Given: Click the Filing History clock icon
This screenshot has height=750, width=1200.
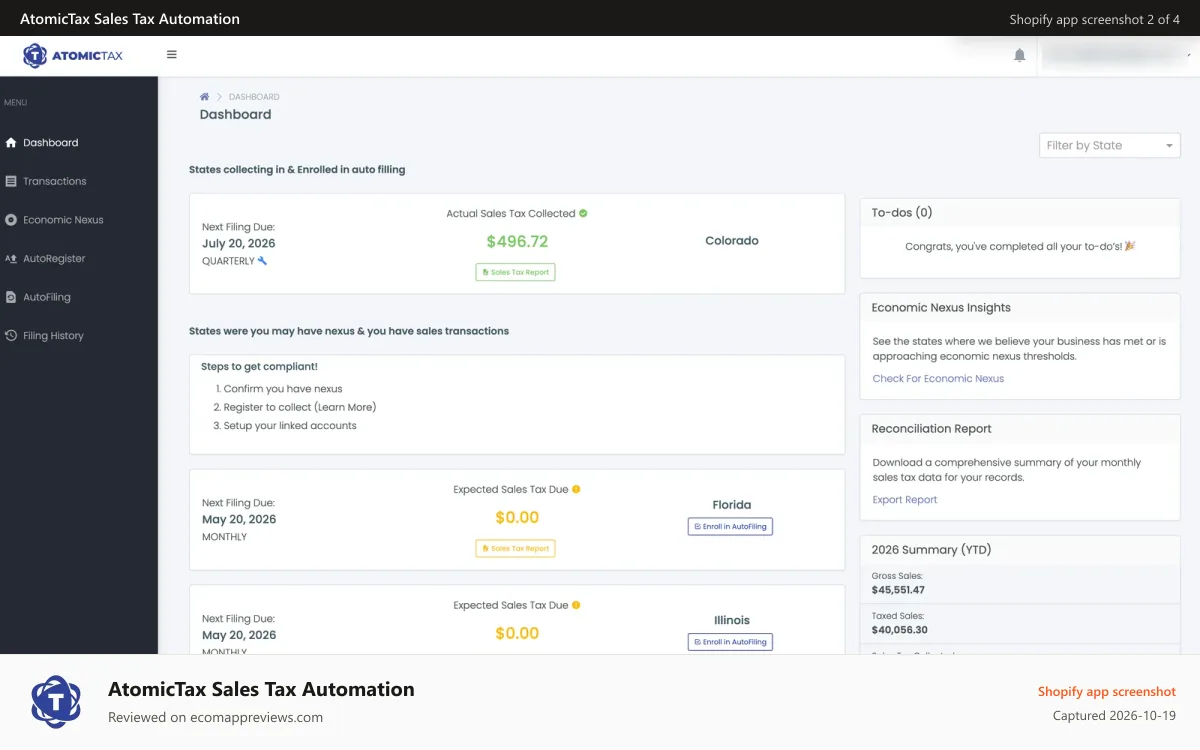Looking at the screenshot, I should pyautogui.click(x=11, y=336).
